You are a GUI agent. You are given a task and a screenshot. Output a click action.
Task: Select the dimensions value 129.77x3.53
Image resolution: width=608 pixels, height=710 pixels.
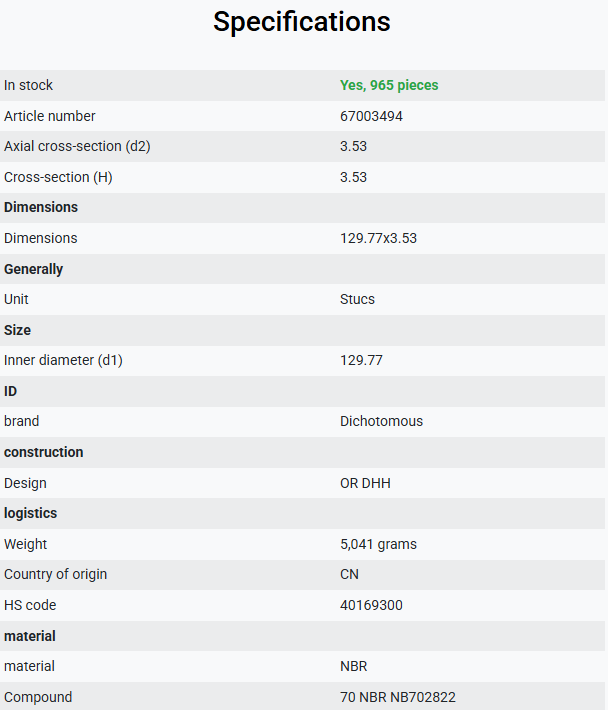coord(378,238)
